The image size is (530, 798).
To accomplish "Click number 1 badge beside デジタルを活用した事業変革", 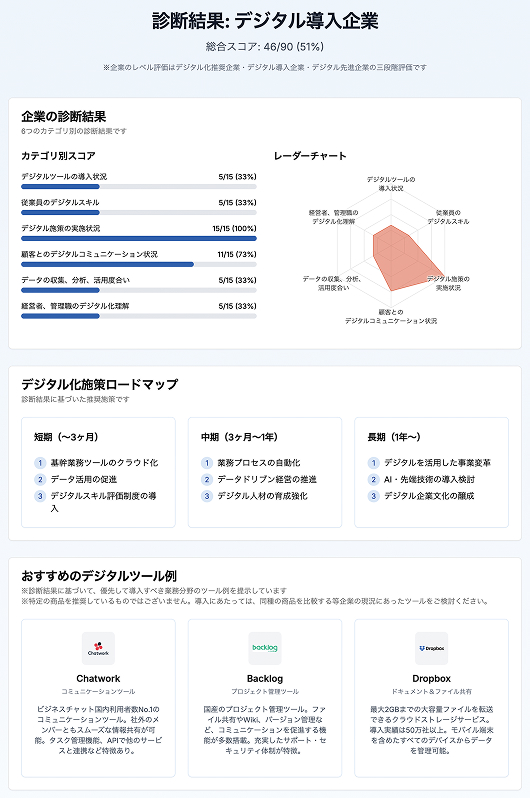I will tap(373, 463).
